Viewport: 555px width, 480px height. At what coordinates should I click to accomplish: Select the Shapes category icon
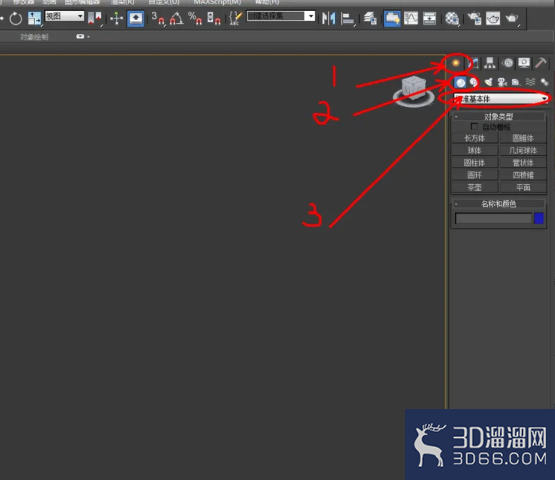pyautogui.click(x=474, y=82)
